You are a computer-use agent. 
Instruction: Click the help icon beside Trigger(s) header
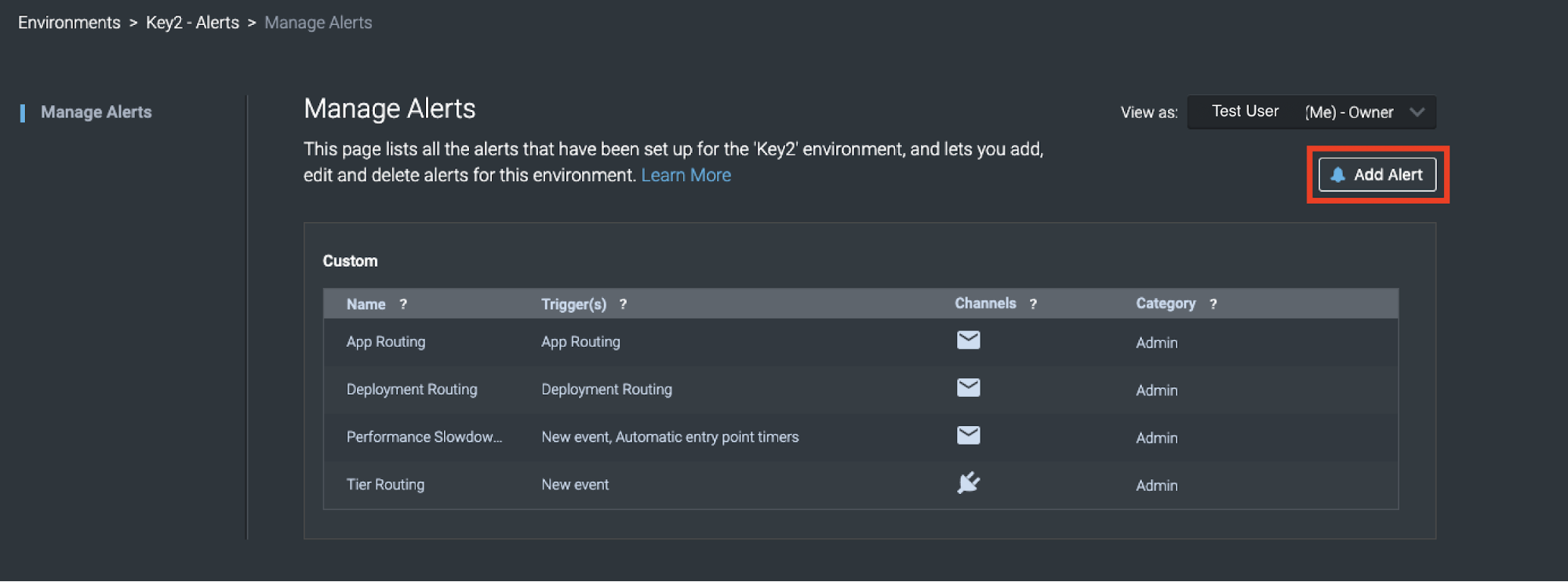pos(623,304)
